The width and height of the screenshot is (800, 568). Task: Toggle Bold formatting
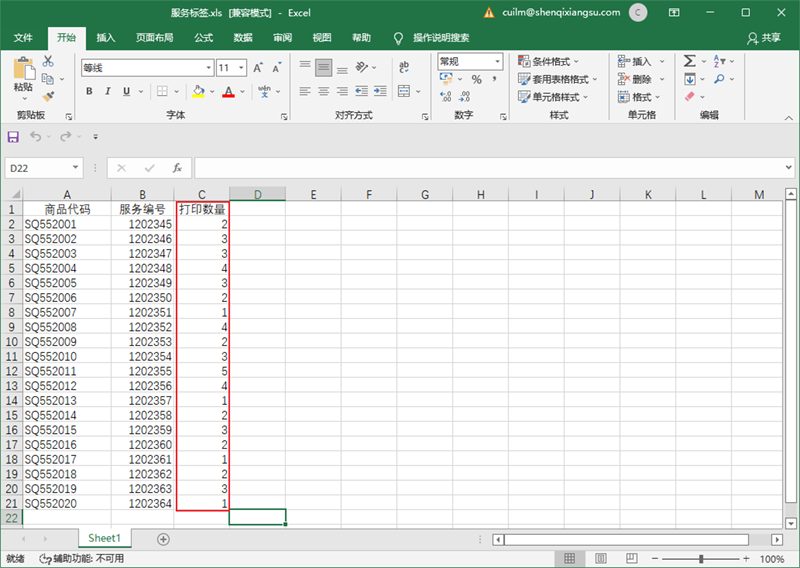(90, 92)
